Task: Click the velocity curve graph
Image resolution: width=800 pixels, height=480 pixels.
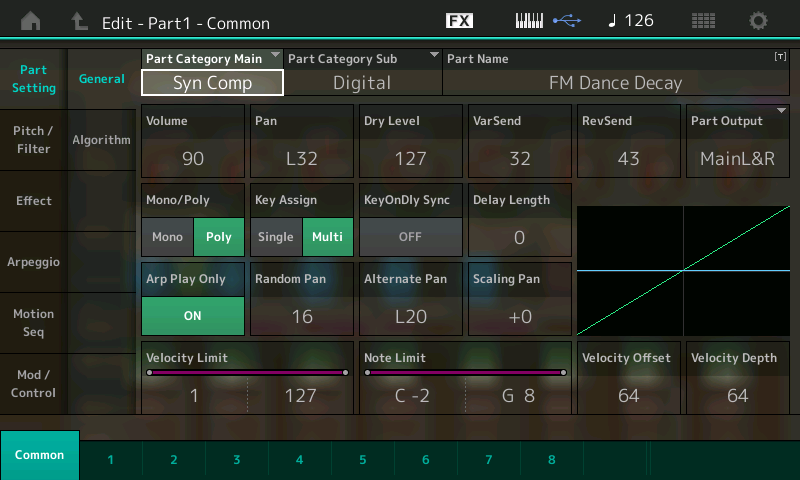Action: 683,271
